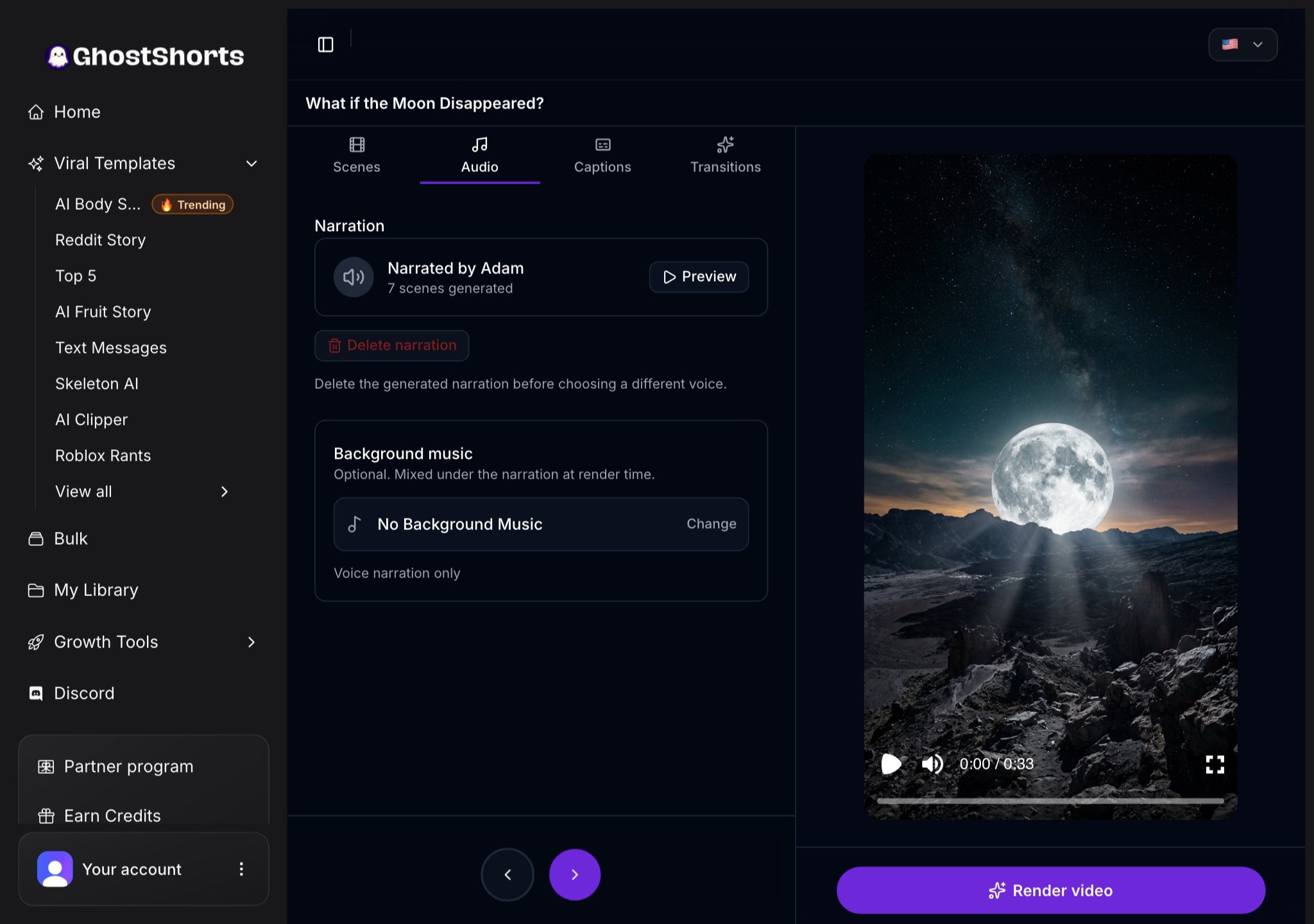
Task: Go to next step arrow
Action: click(x=575, y=874)
